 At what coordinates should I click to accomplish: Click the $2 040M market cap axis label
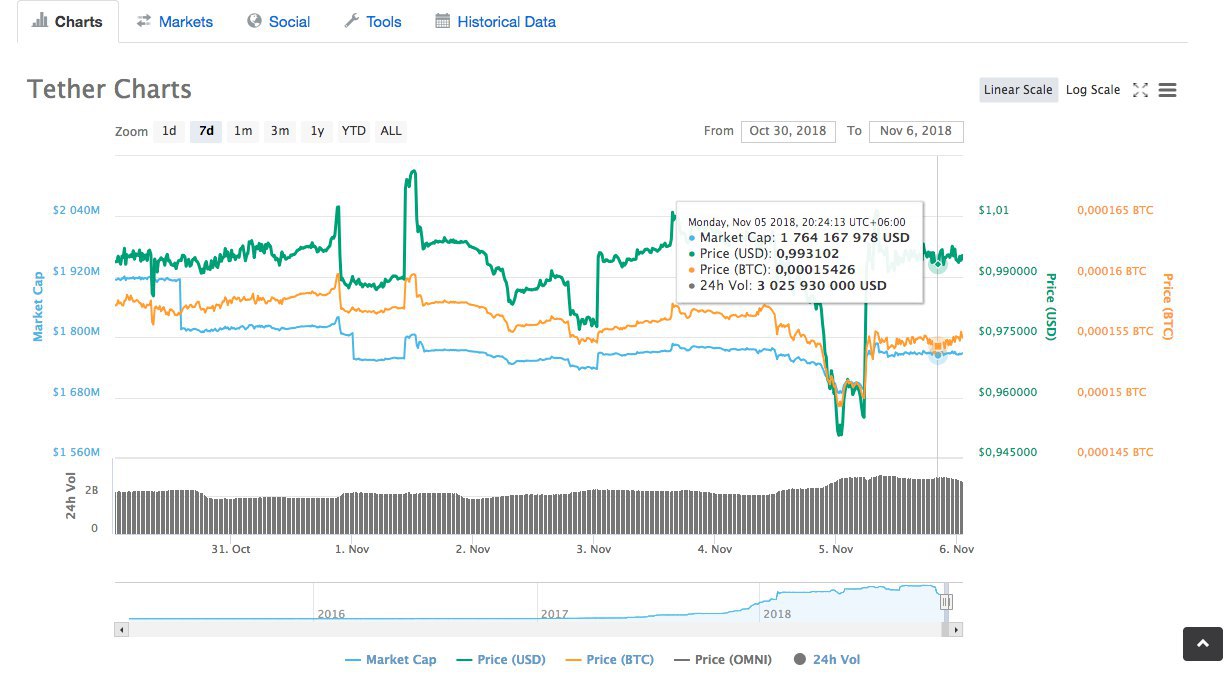tap(77, 211)
